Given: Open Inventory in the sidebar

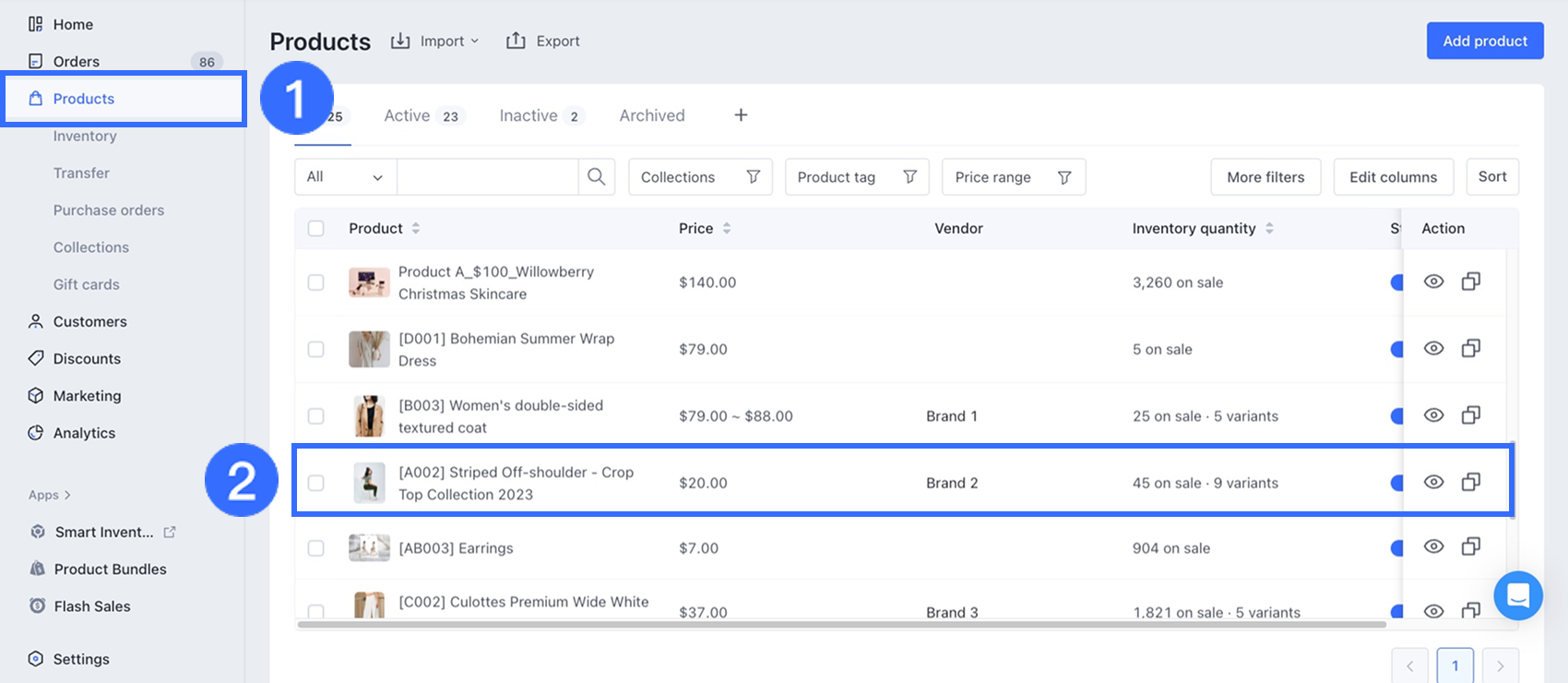Looking at the screenshot, I should click(85, 136).
